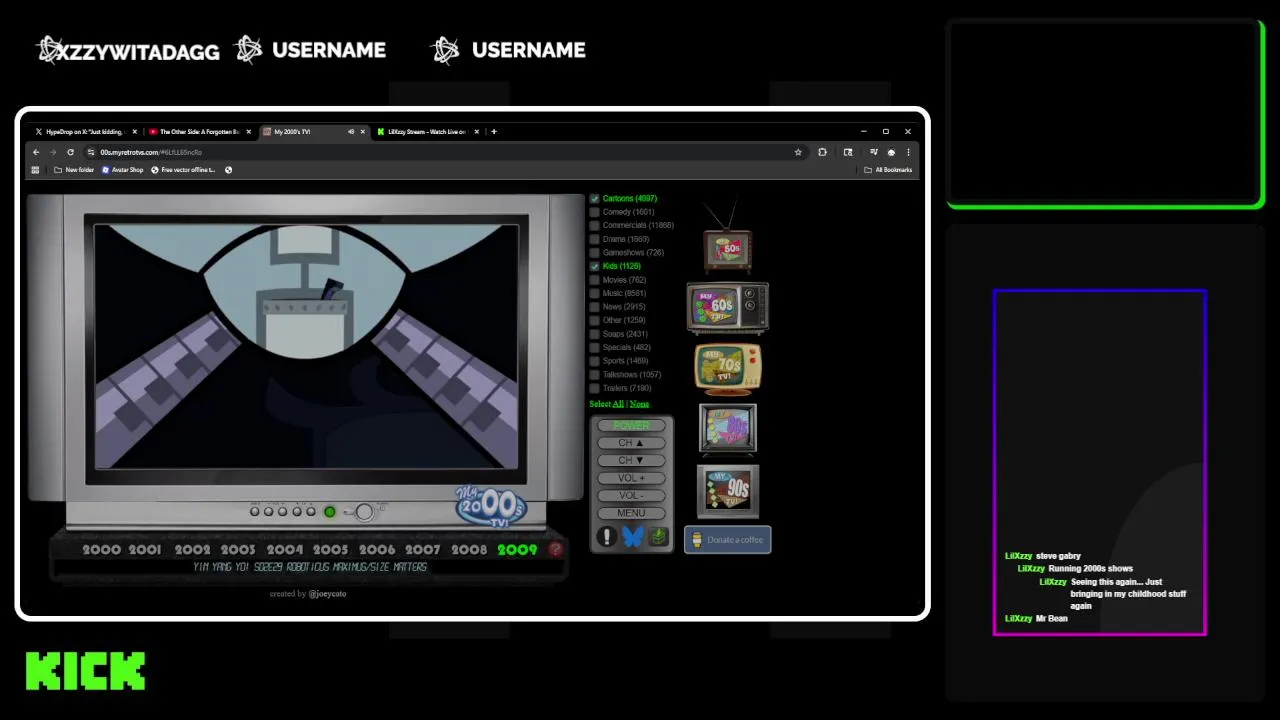Open the apps grid in bookmarks bar
This screenshot has height=720, width=1280.
pos(35,170)
